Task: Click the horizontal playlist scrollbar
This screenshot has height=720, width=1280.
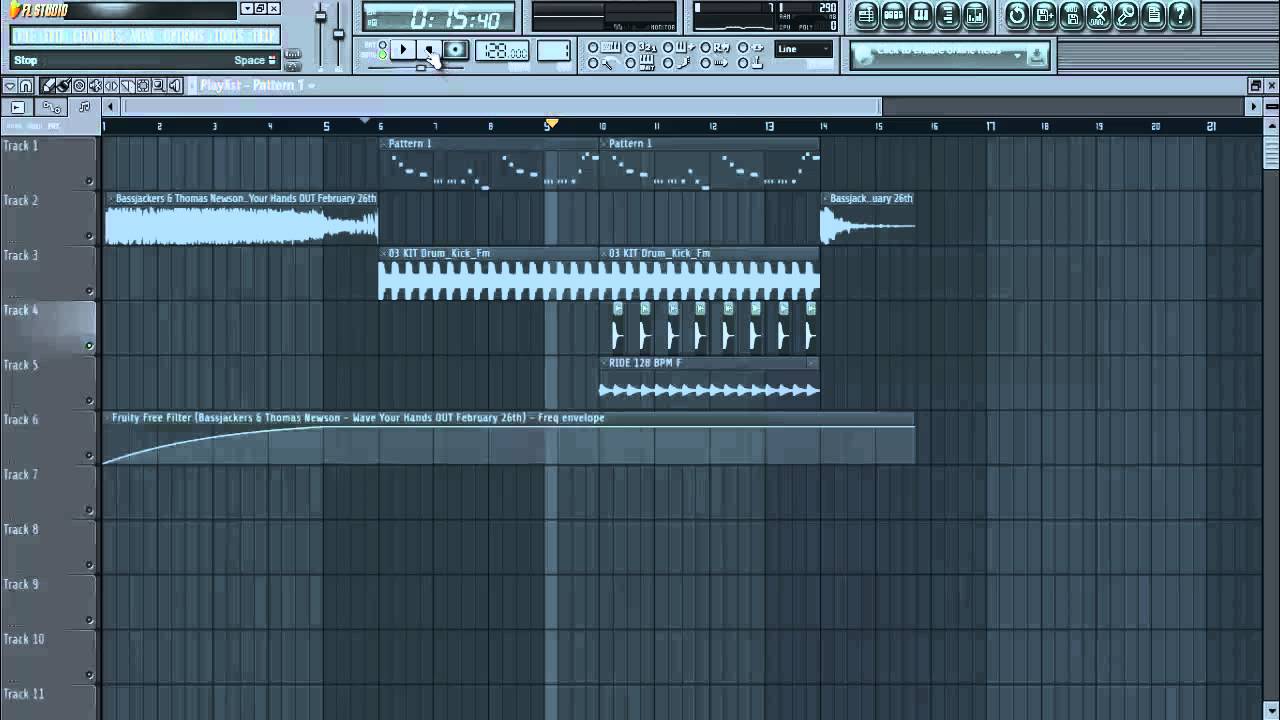Action: 500,107
